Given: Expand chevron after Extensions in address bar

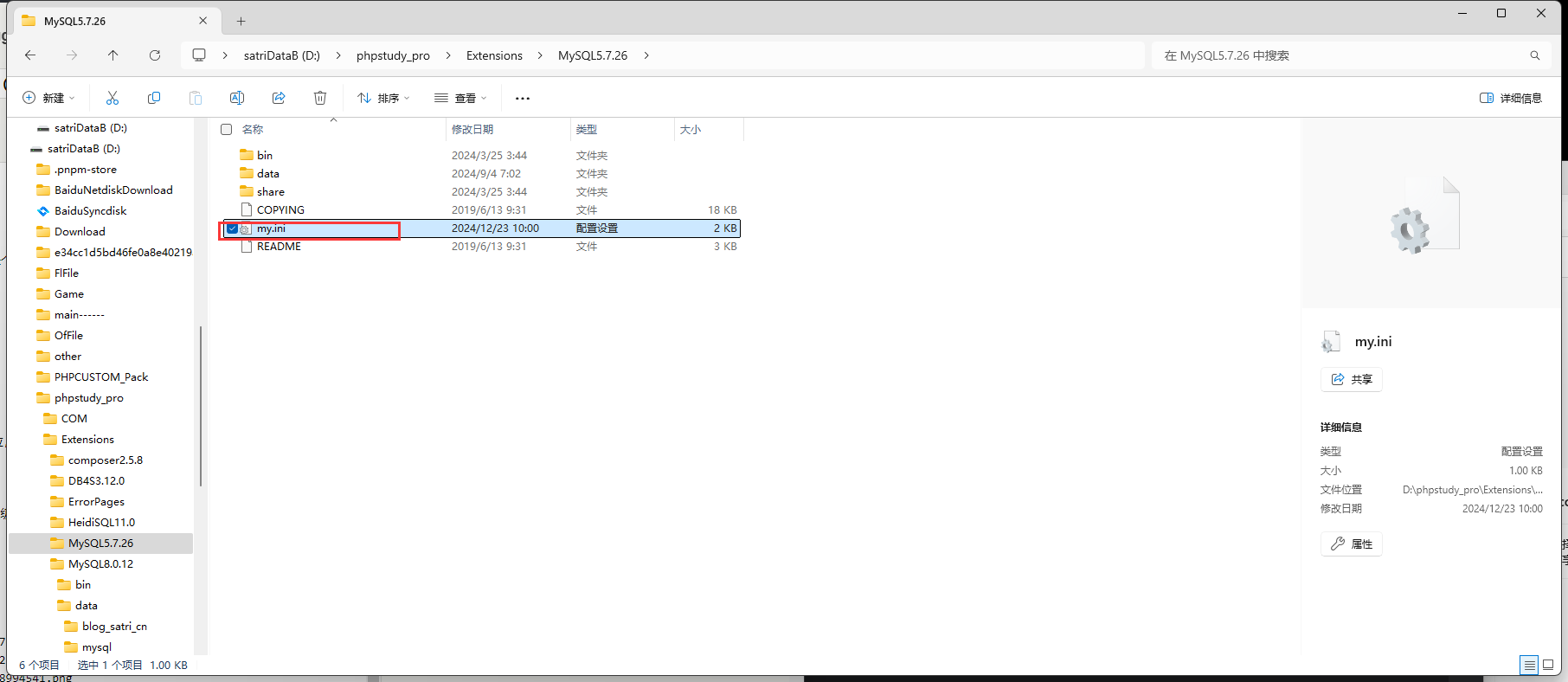Looking at the screenshot, I should click(x=540, y=55).
